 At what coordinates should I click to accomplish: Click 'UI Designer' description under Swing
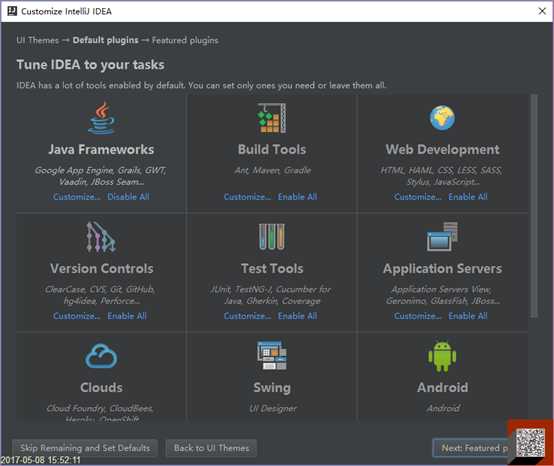[x=273, y=409]
